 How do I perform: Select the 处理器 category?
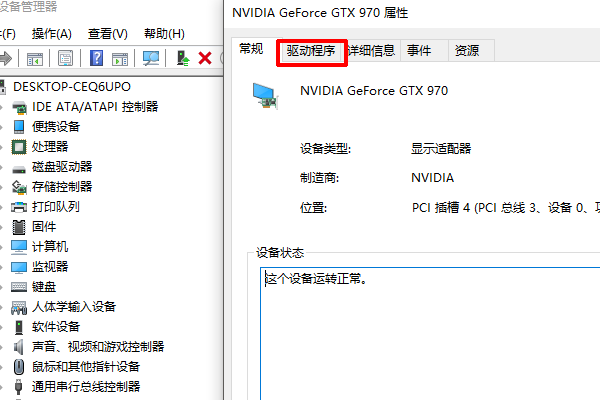50,147
